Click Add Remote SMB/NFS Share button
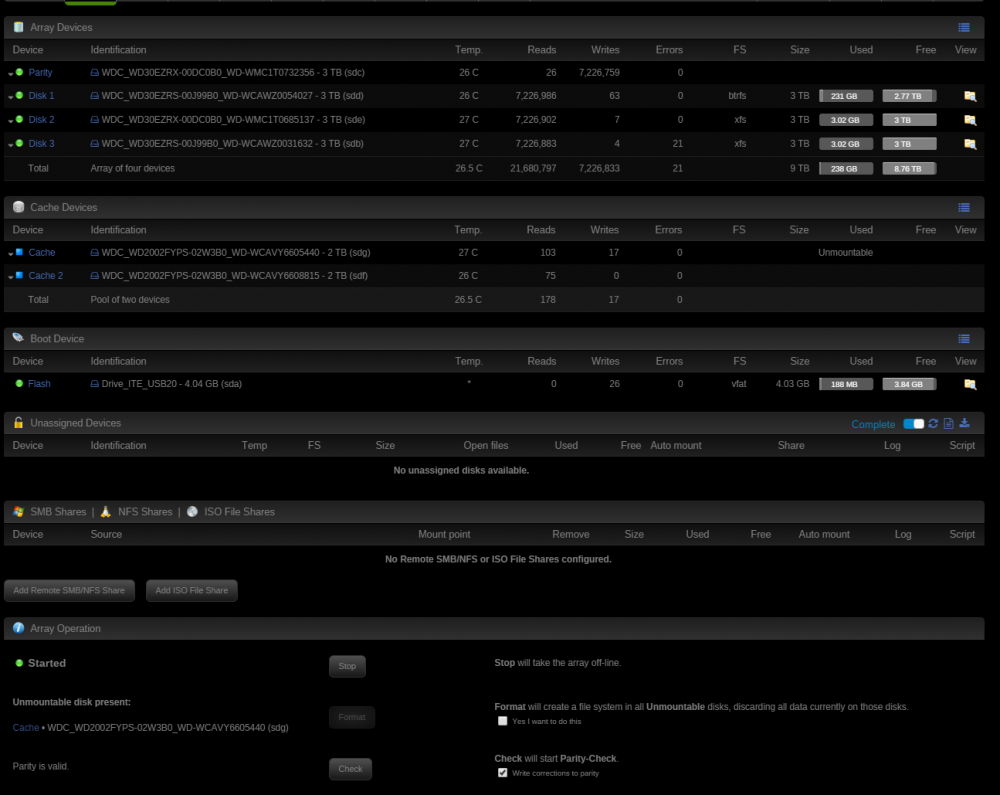The height and width of the screenshot is (795, 1000). (x=69, y=590)
